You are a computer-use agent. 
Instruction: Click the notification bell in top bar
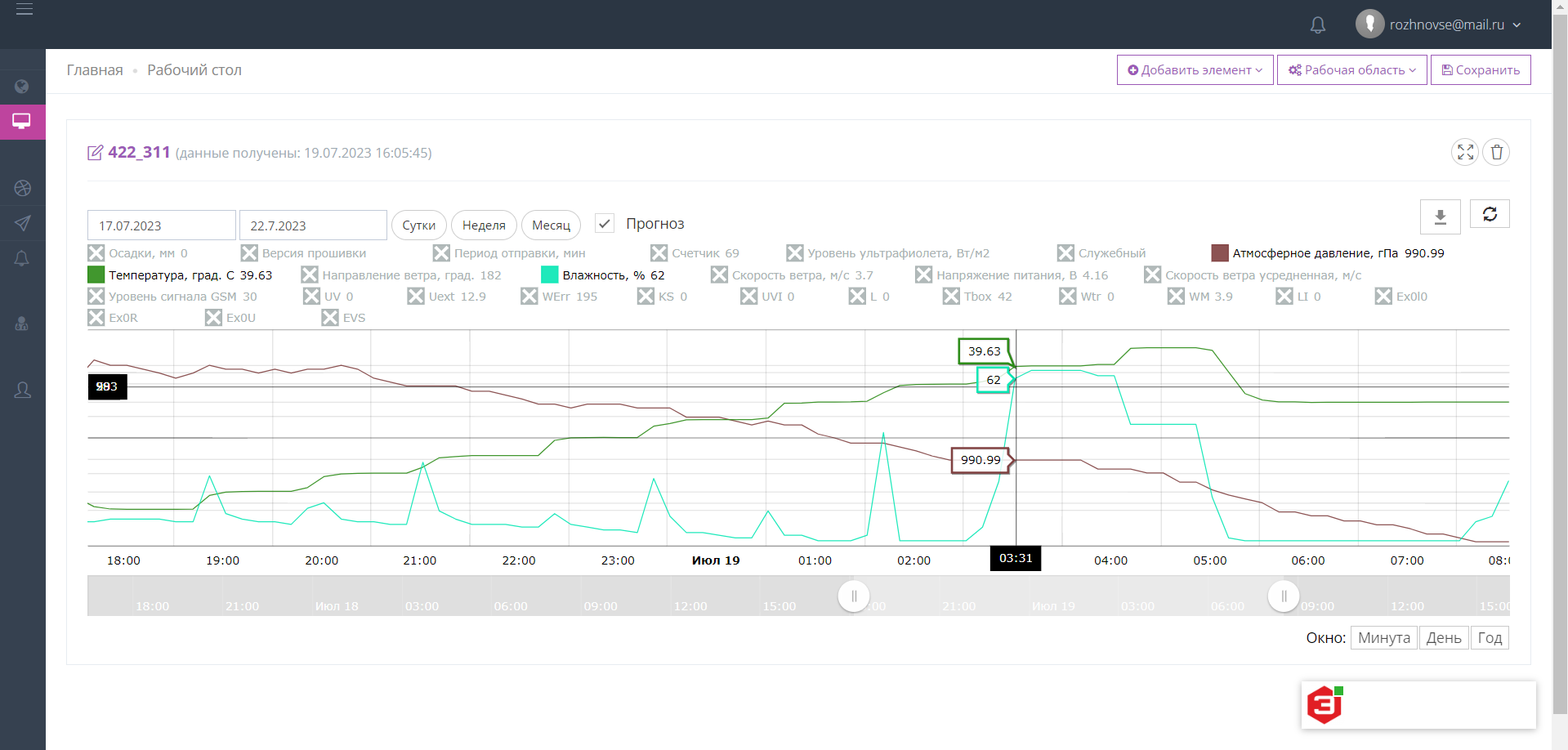[x=1317, y=25]
